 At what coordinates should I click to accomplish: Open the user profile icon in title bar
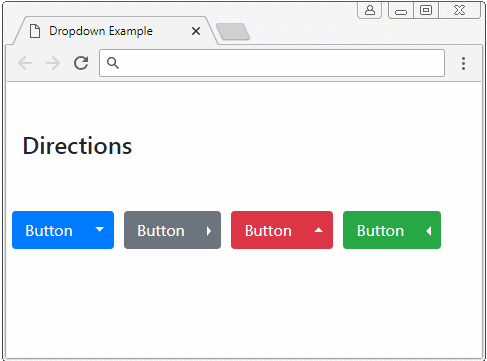[370, 10]
